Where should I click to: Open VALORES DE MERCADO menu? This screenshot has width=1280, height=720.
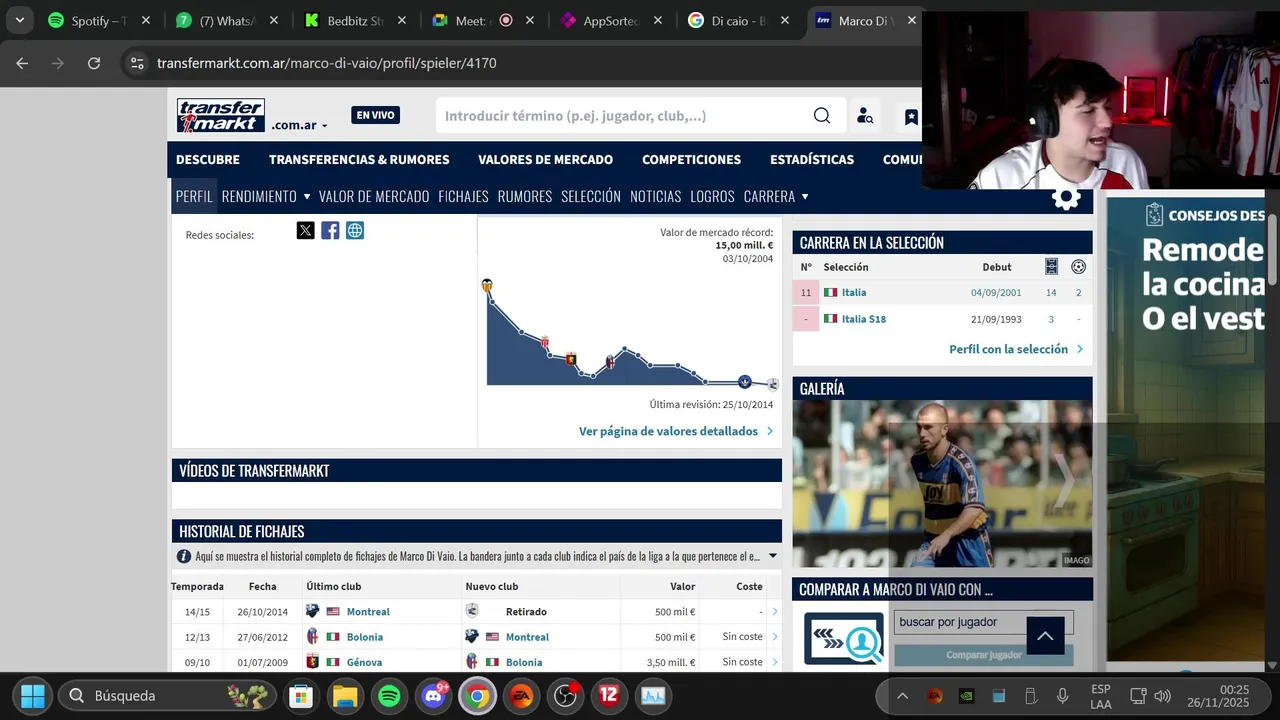pyautogui.click(x=545, y=160)
